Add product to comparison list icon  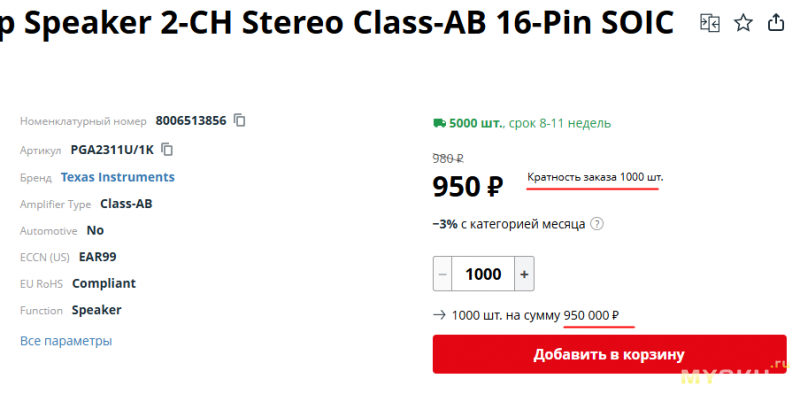(710, 23)
